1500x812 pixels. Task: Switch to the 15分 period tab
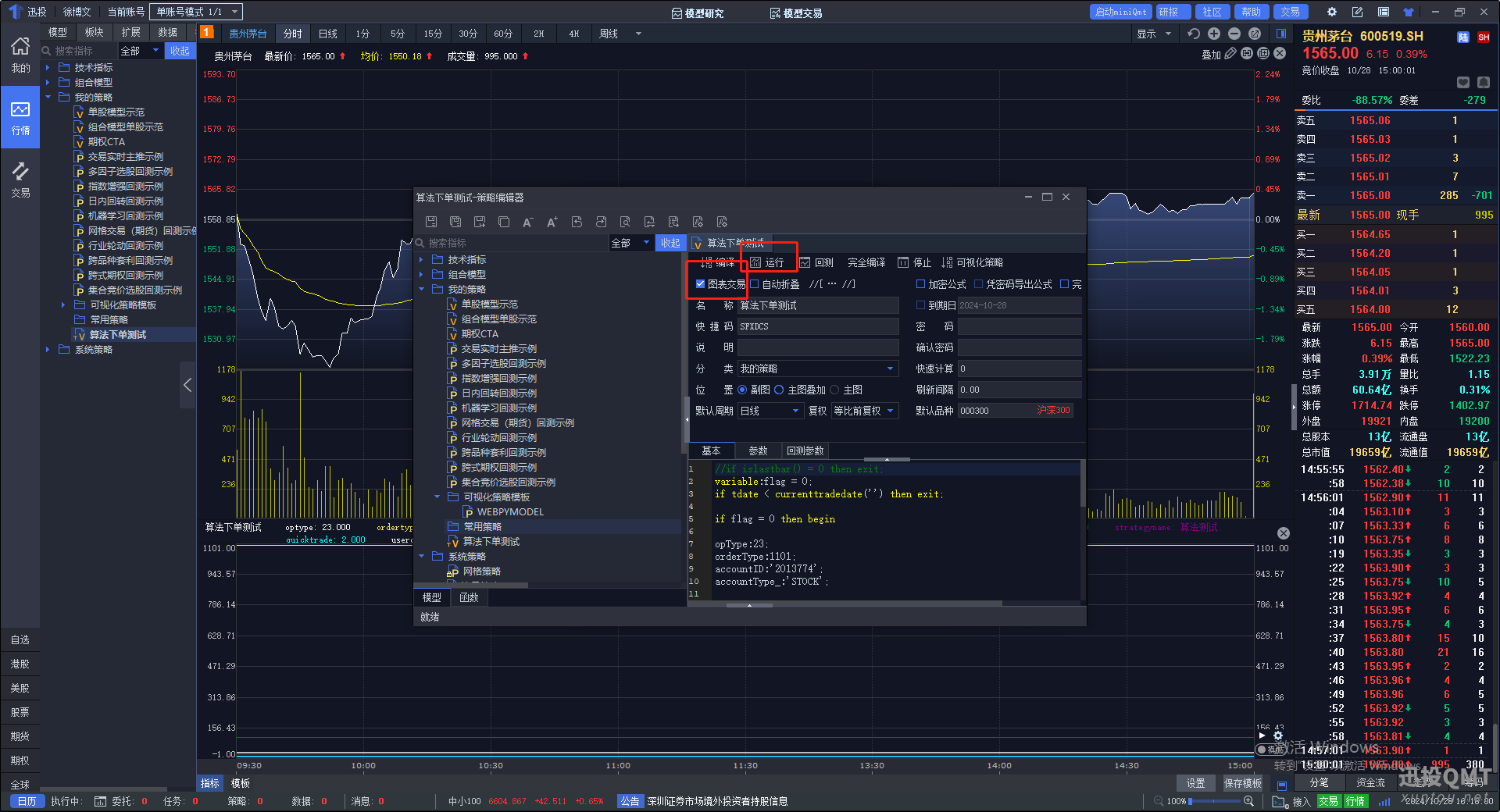433,34
